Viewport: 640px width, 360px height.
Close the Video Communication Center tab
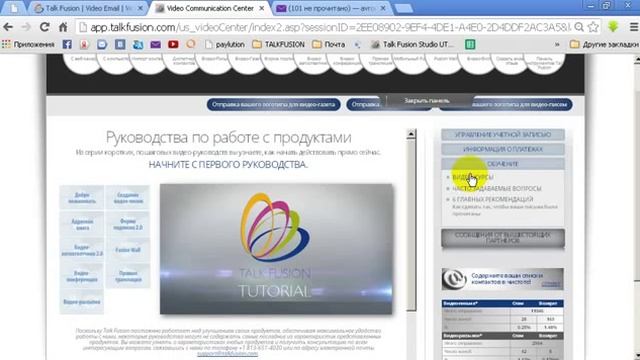click(262, 8)
